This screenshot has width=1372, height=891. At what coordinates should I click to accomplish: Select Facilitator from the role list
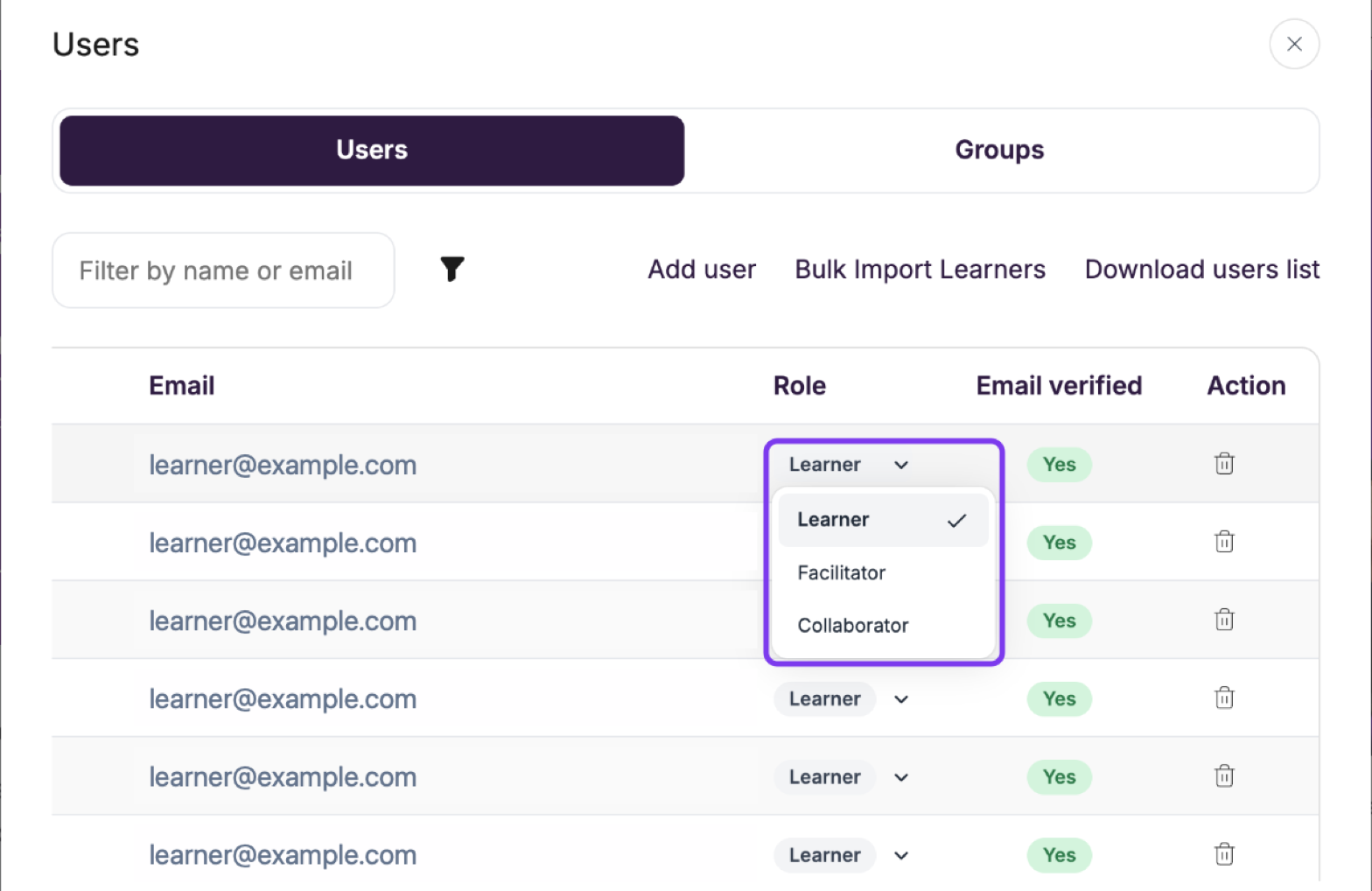click(x=883, y=573)
